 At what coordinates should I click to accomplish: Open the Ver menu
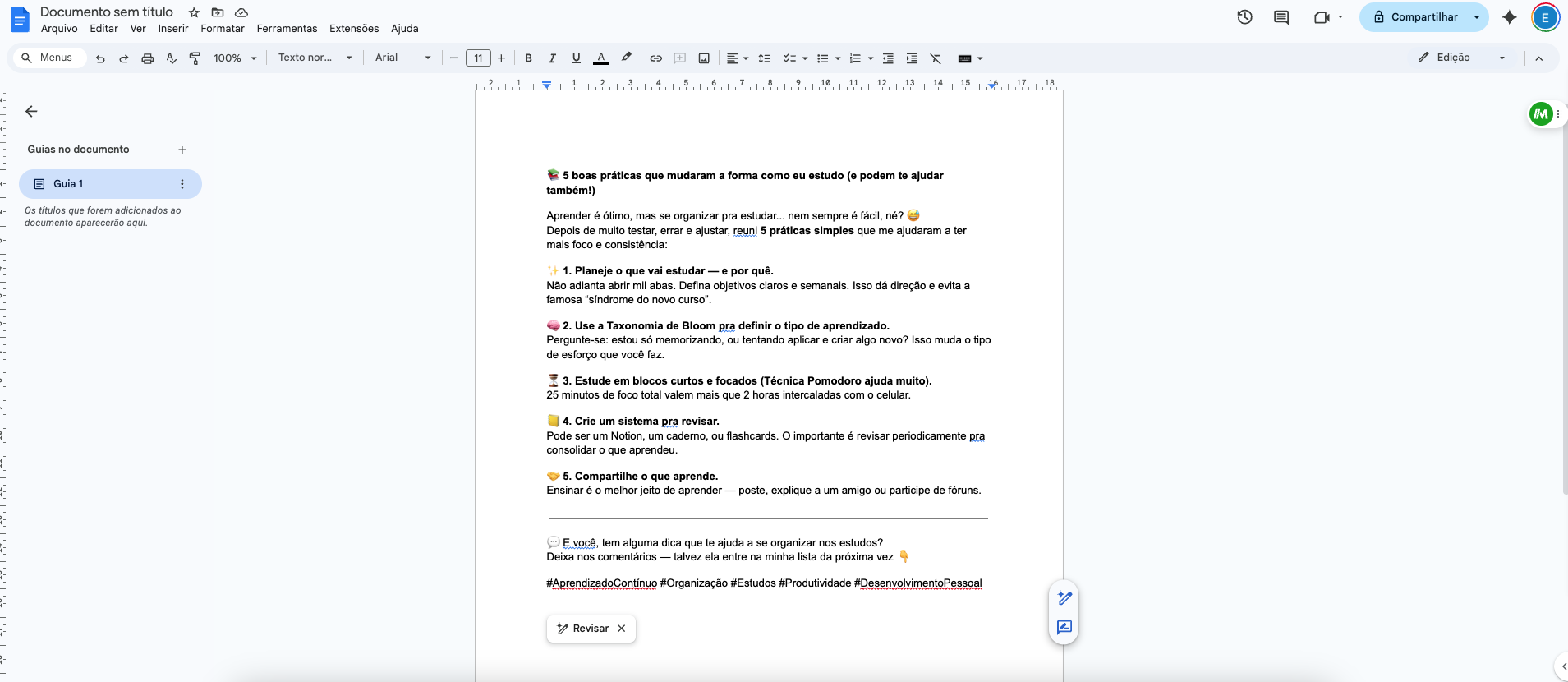138,29
